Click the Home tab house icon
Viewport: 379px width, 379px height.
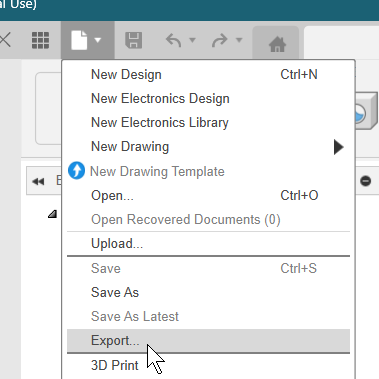[x=277, y=44]
